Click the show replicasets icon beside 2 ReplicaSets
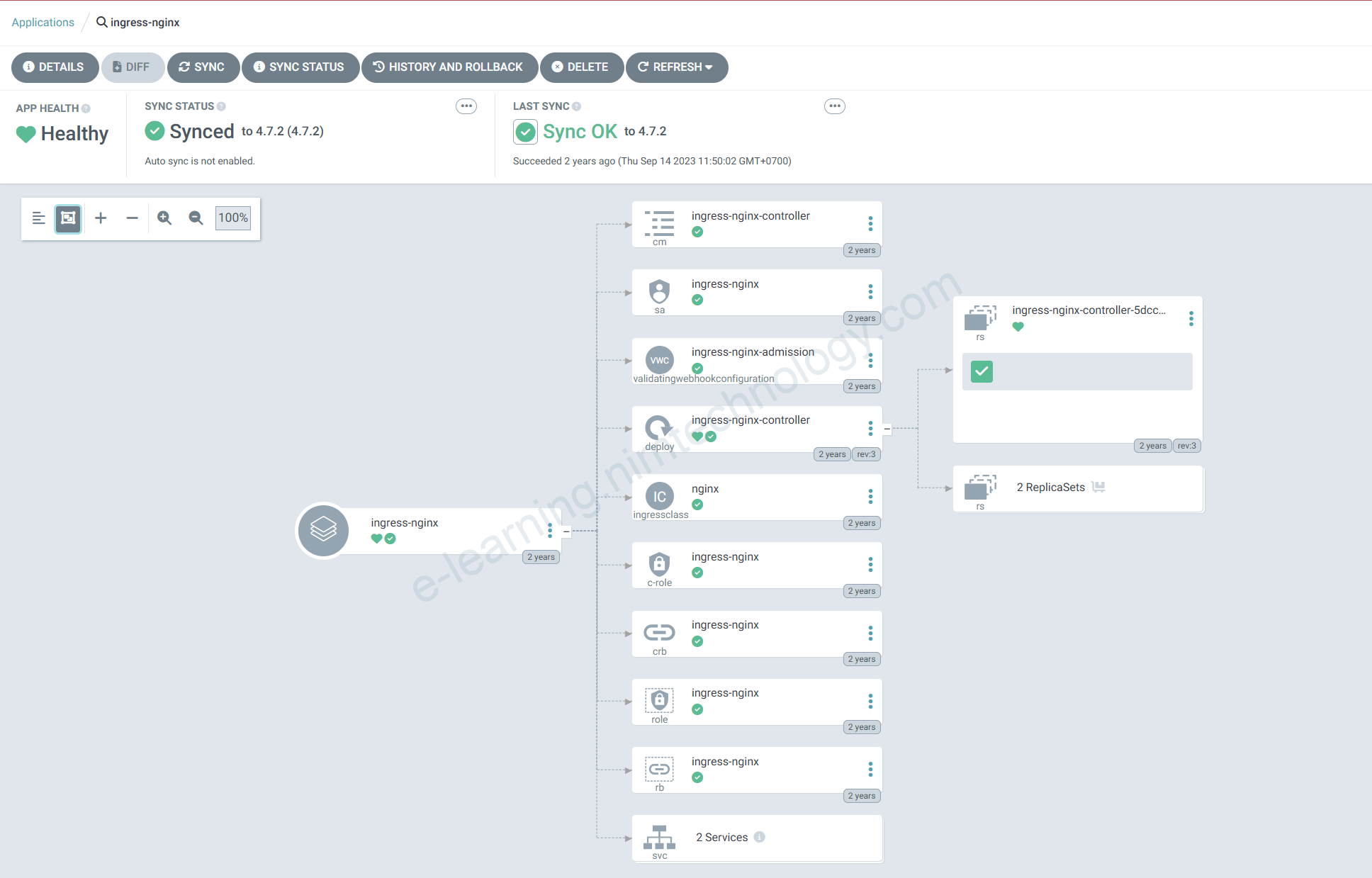1372x878 pixels. click(x=1098, y=487)
